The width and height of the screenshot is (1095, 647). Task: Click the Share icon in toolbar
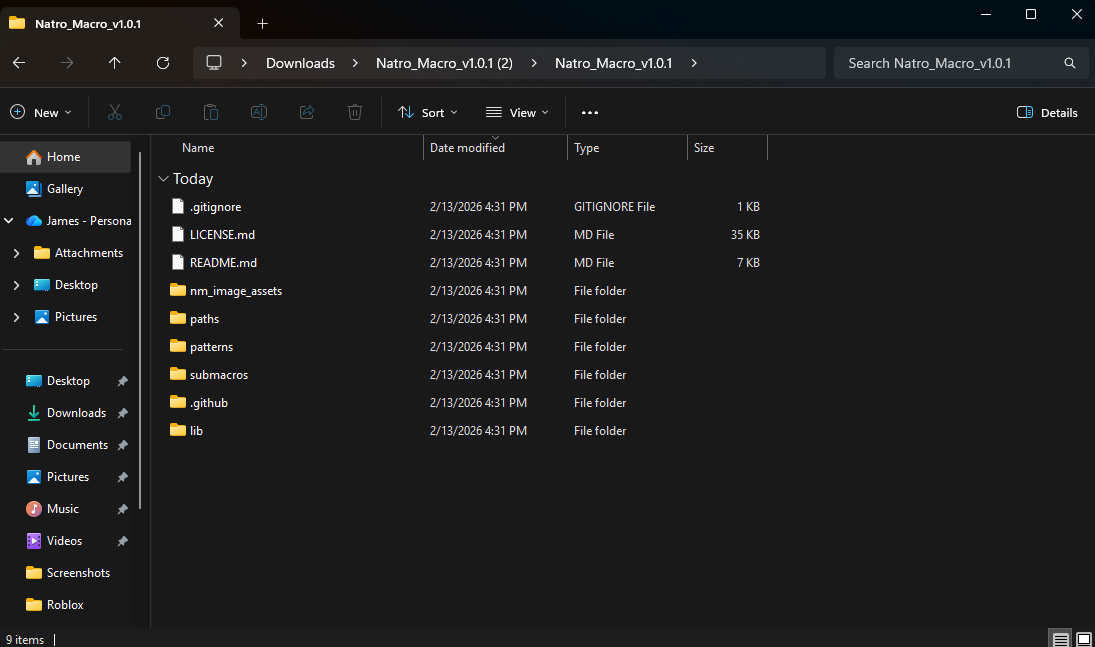click(x=307, y=113)
